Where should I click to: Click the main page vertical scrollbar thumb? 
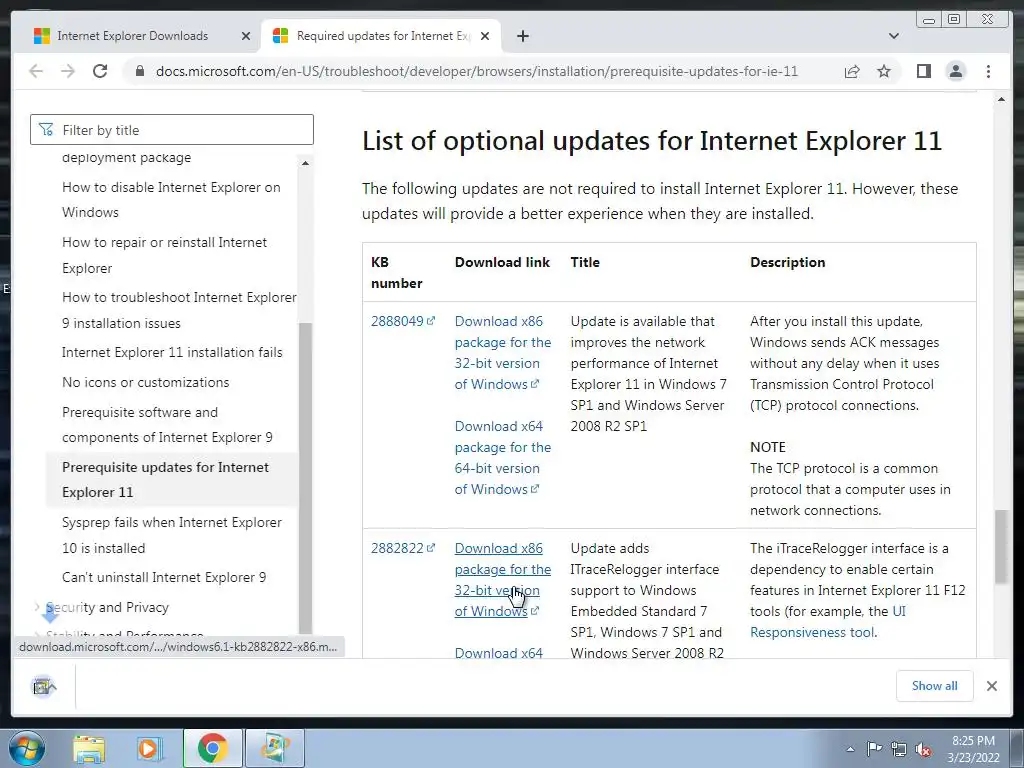(1001, 547)
